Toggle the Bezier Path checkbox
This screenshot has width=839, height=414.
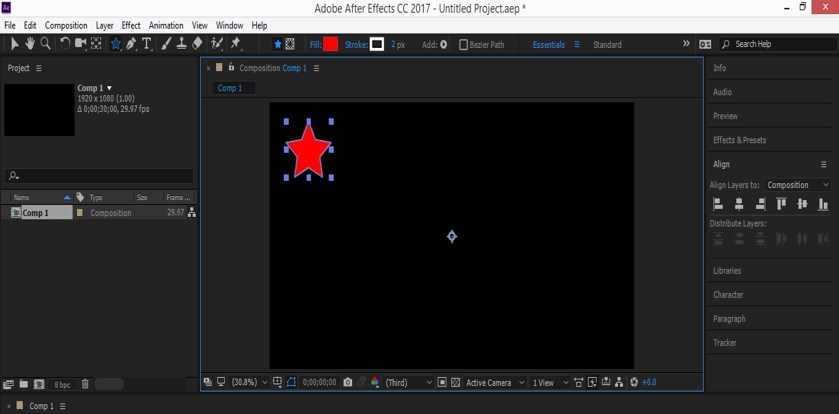click(463, 45)
